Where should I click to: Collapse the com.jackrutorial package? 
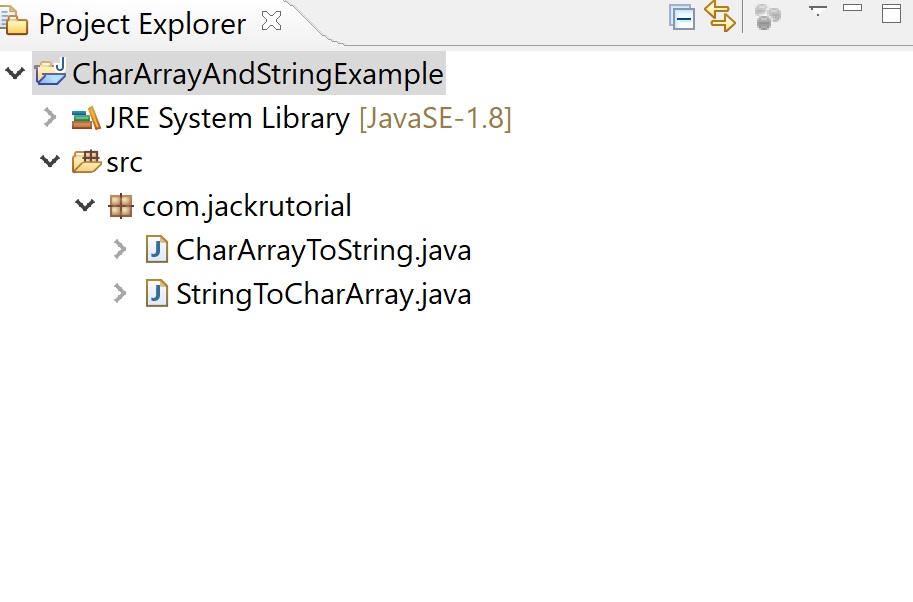tap(84, 205)
